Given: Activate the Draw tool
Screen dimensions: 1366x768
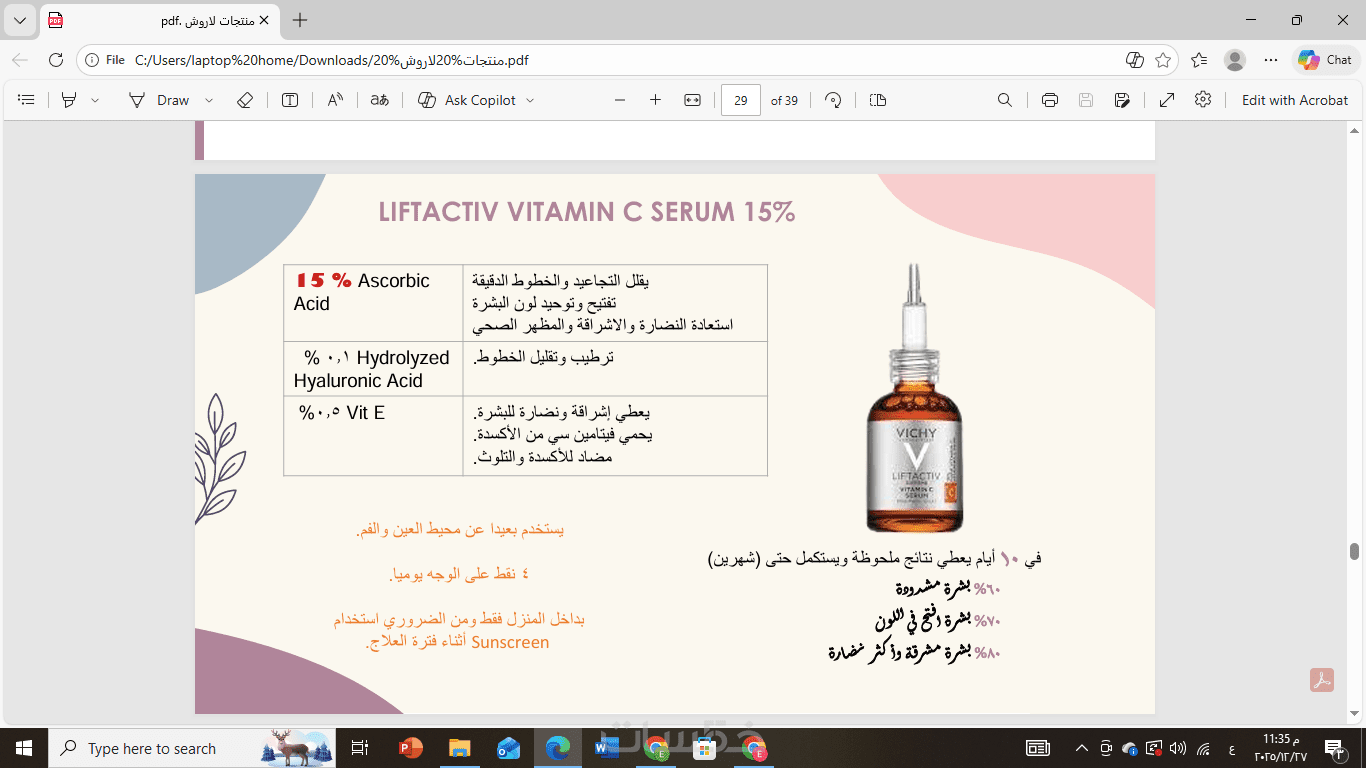Looking at the screenshot, I should pos(159,100).
